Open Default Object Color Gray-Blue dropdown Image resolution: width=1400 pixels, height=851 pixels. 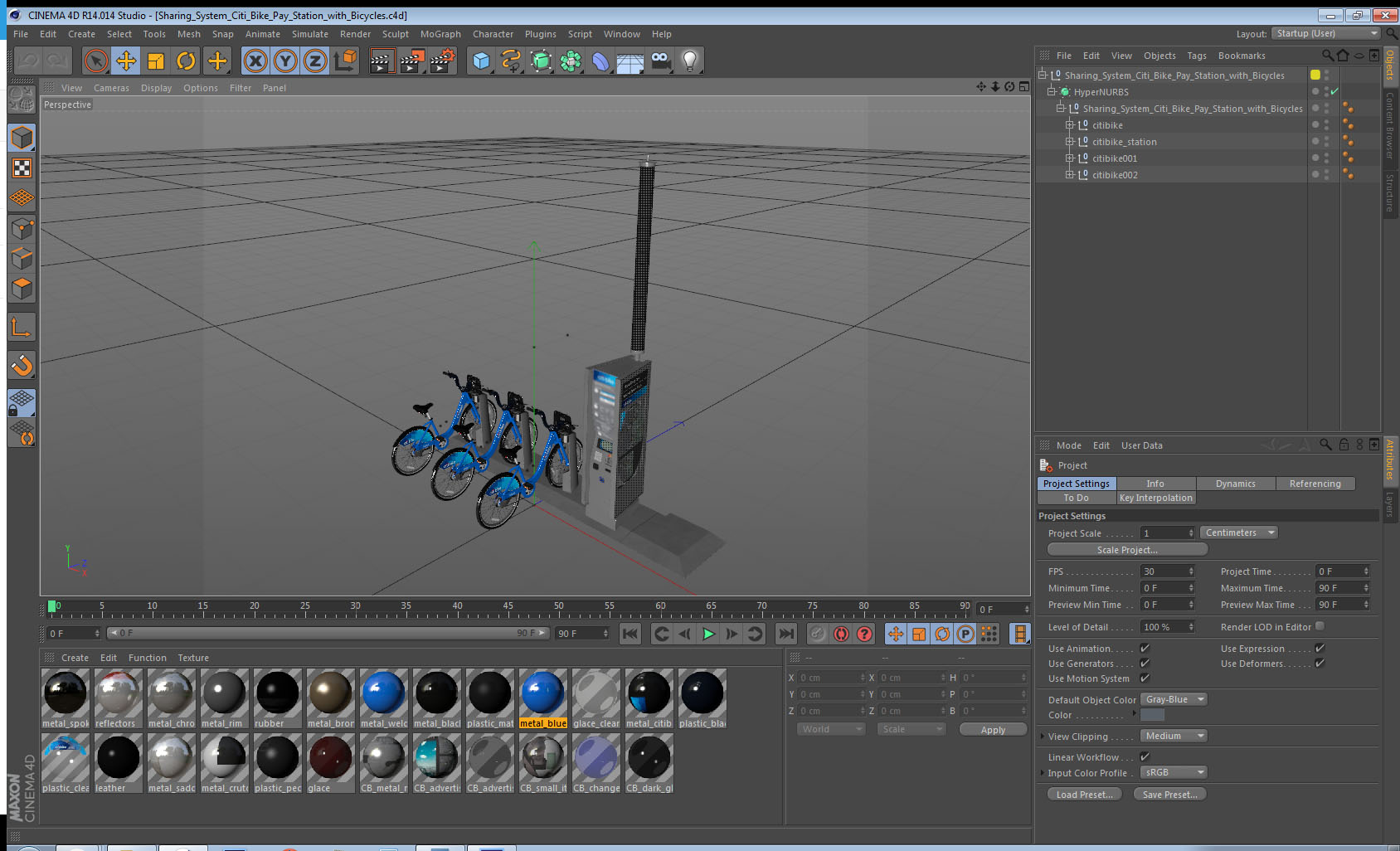tap(1174, 699)
